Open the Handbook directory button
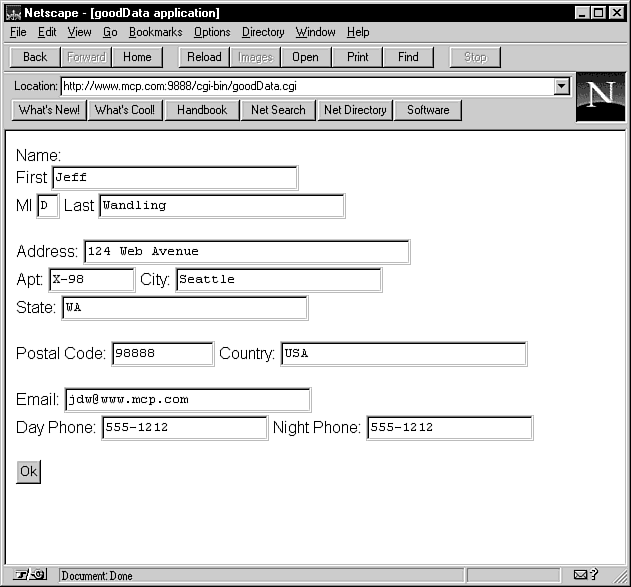Image resolution: width=631 pixels, height=587 pixels. (202, 110)
